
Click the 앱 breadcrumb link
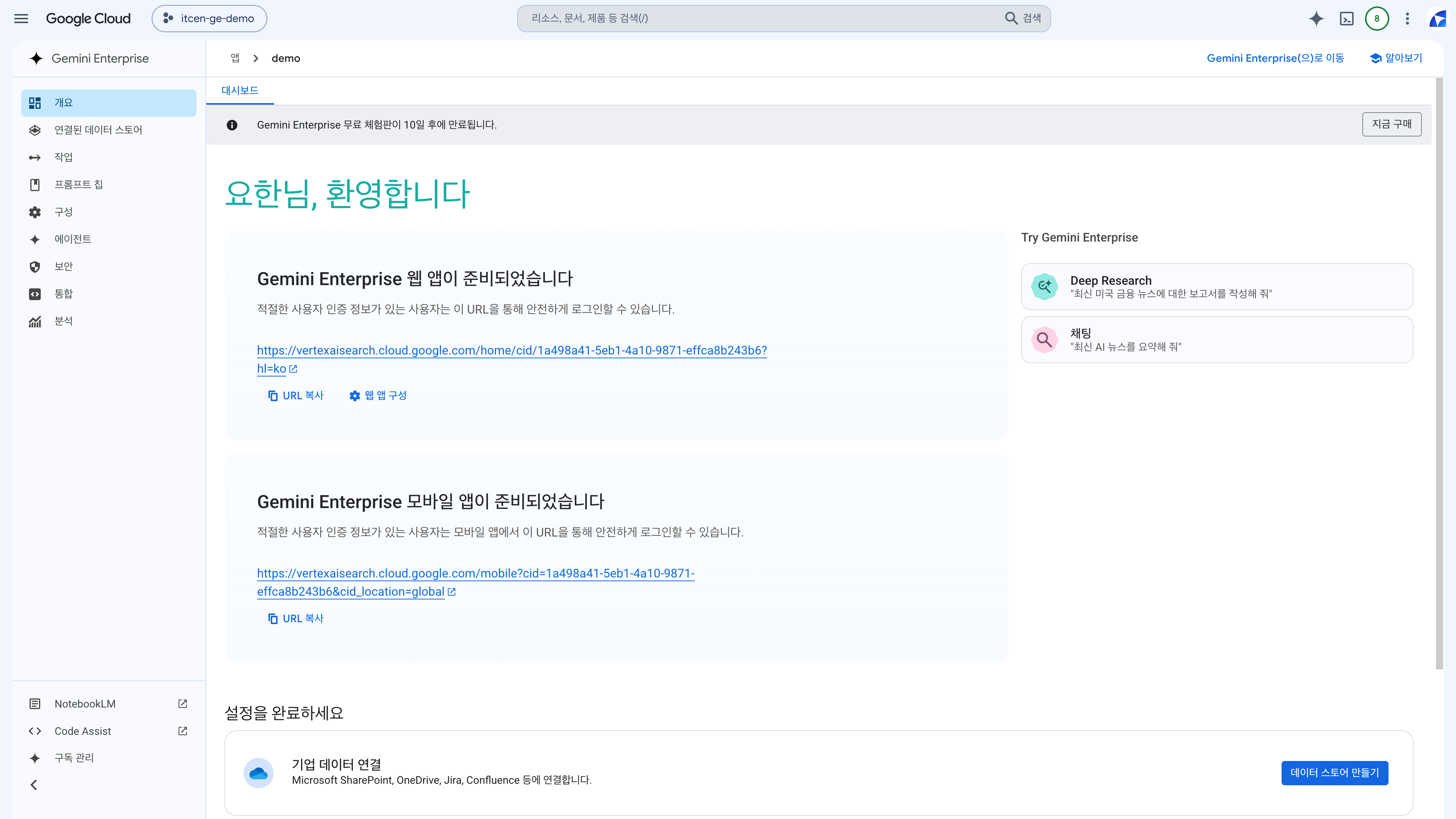pos(235,58)
